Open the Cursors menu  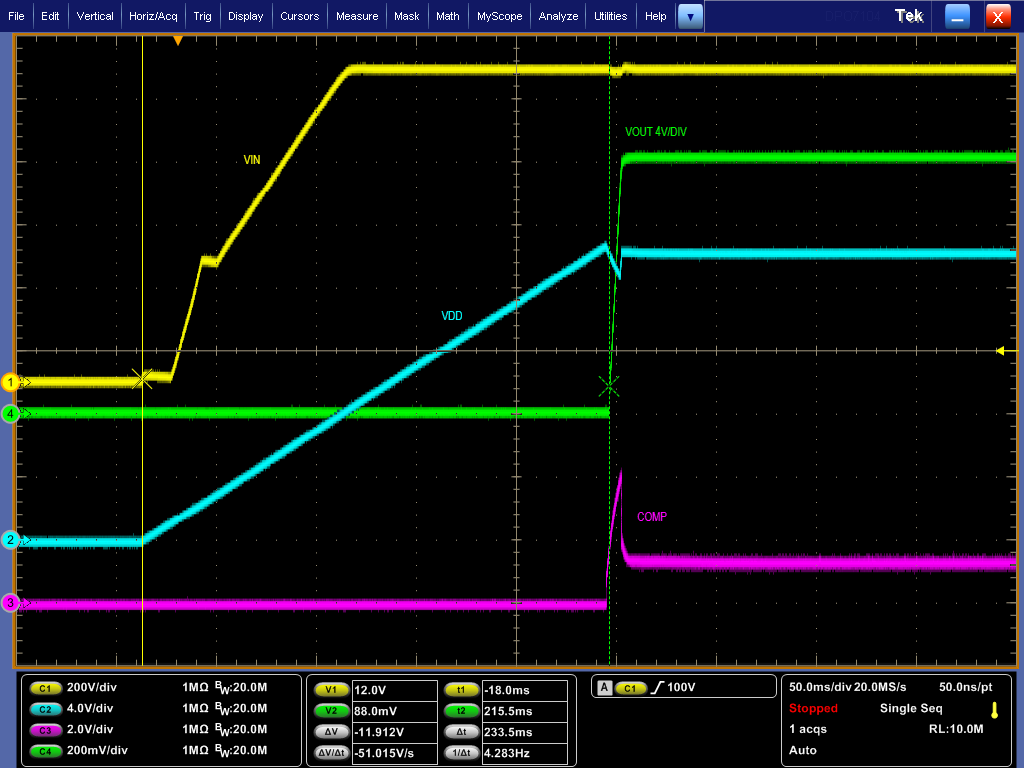tap(302, 16)
